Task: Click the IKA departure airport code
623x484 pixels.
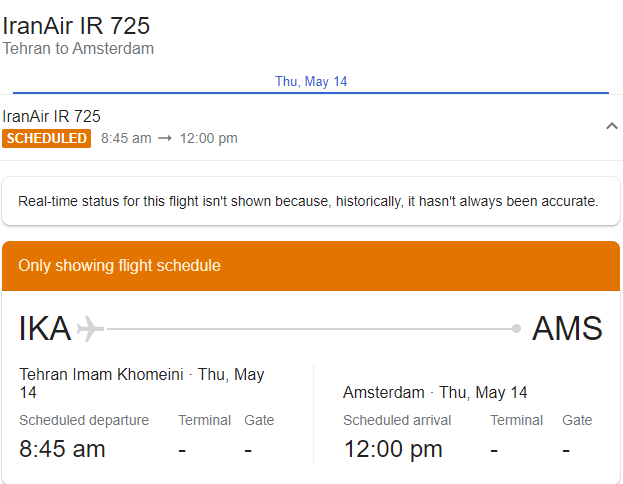Action: pos(45,328)
